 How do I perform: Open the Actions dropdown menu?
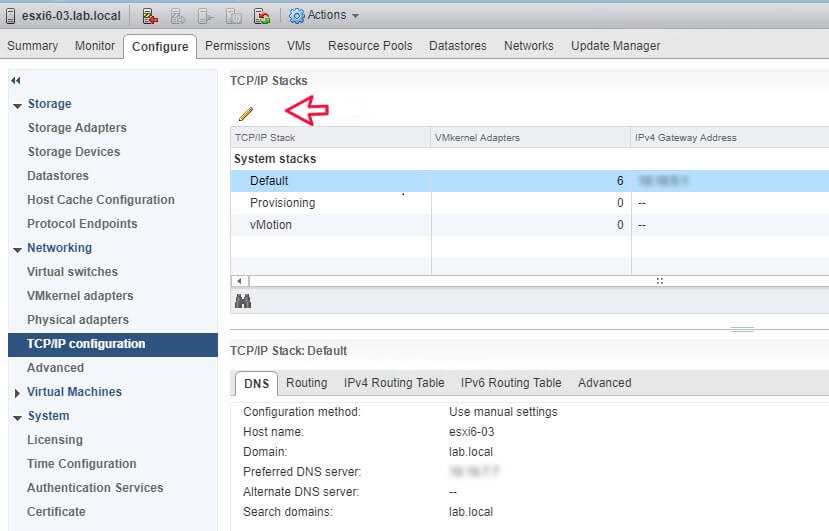tap(323, 16)
